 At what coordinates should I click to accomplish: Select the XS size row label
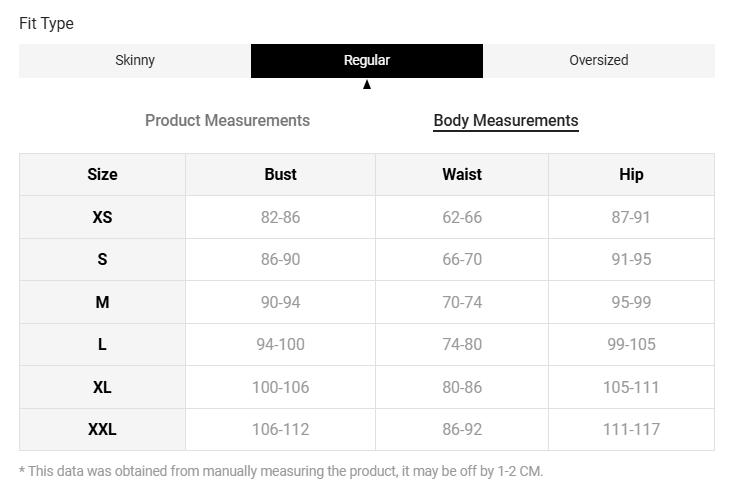coord(102,217)
